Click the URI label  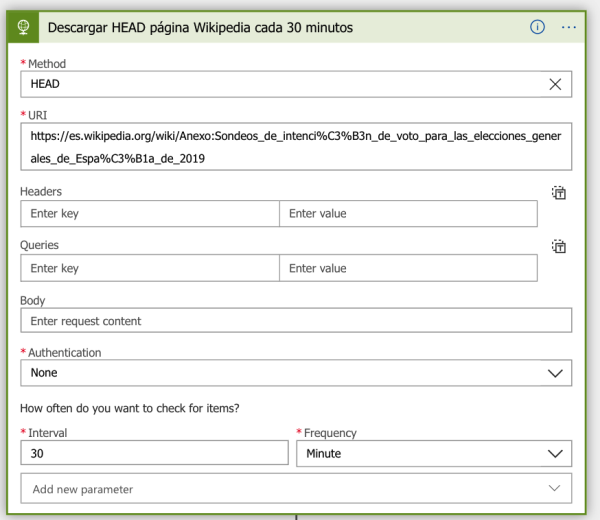[38, 115]
